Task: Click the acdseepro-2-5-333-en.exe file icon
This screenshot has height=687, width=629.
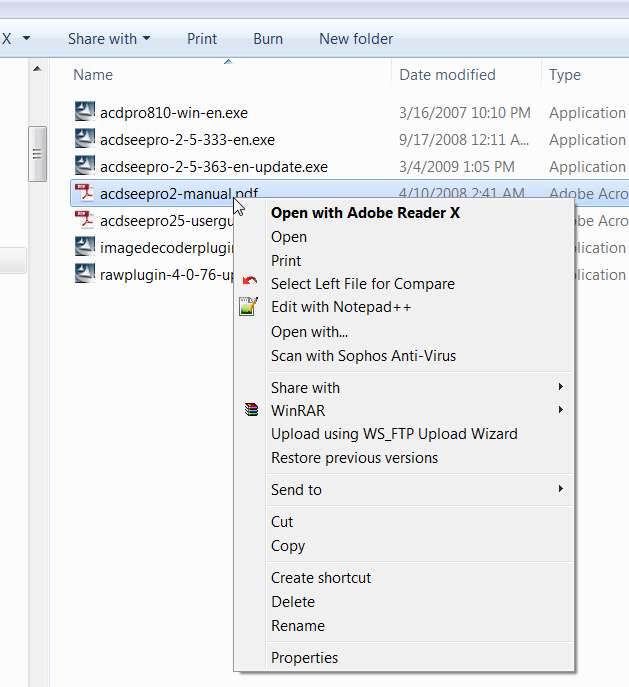Action: pos(85,138)
